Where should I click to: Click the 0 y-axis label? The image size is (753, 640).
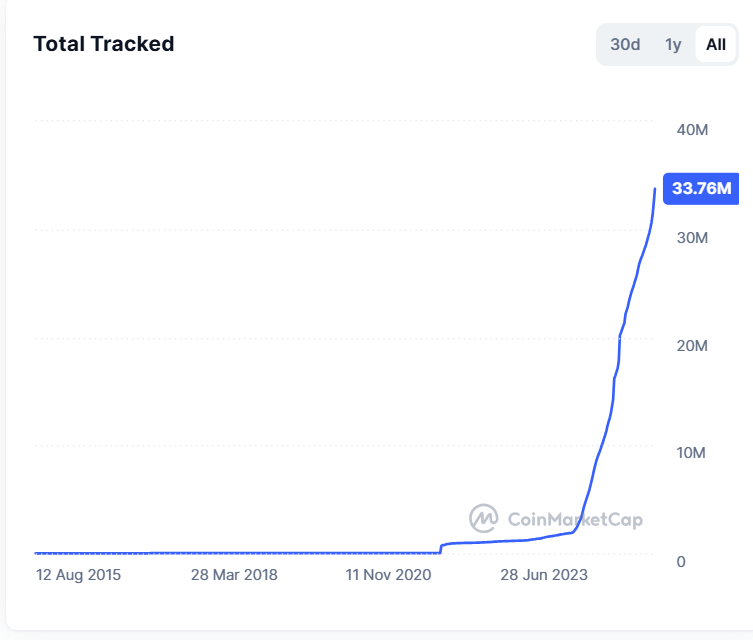pos(681,562)
